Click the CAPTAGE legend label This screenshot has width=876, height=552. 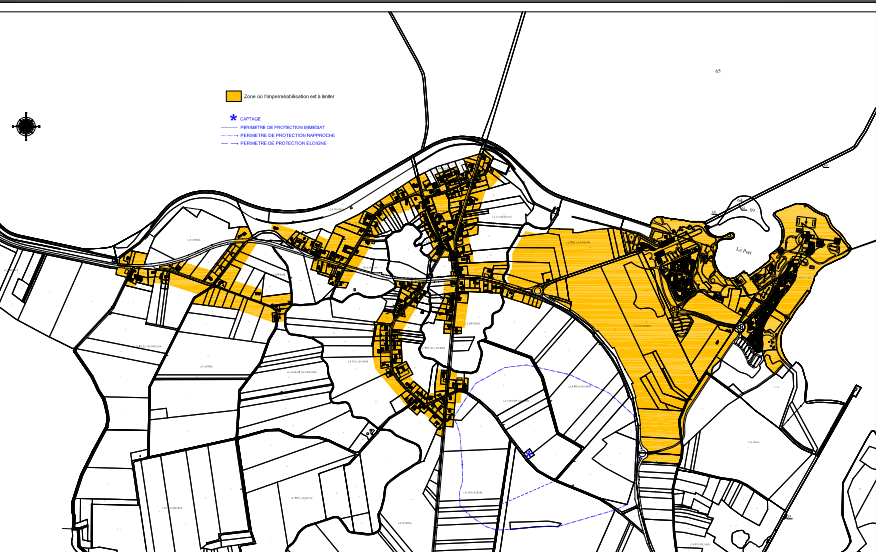pyautogui.click(x=250, y=119)
